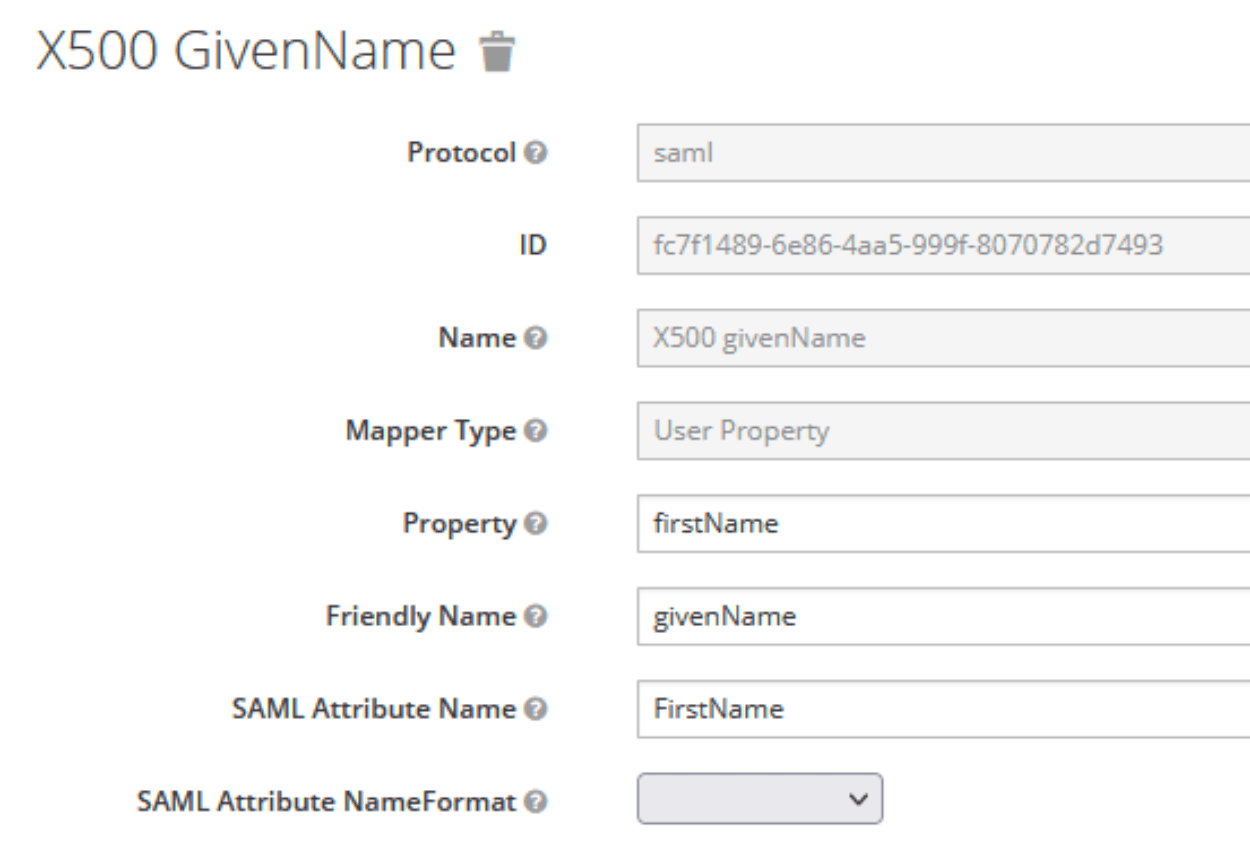The image size is (1250, 858).
Task: Select the SAML Attribute Name field FirstName
Action: pyautogui.click(x=943, y=709)
